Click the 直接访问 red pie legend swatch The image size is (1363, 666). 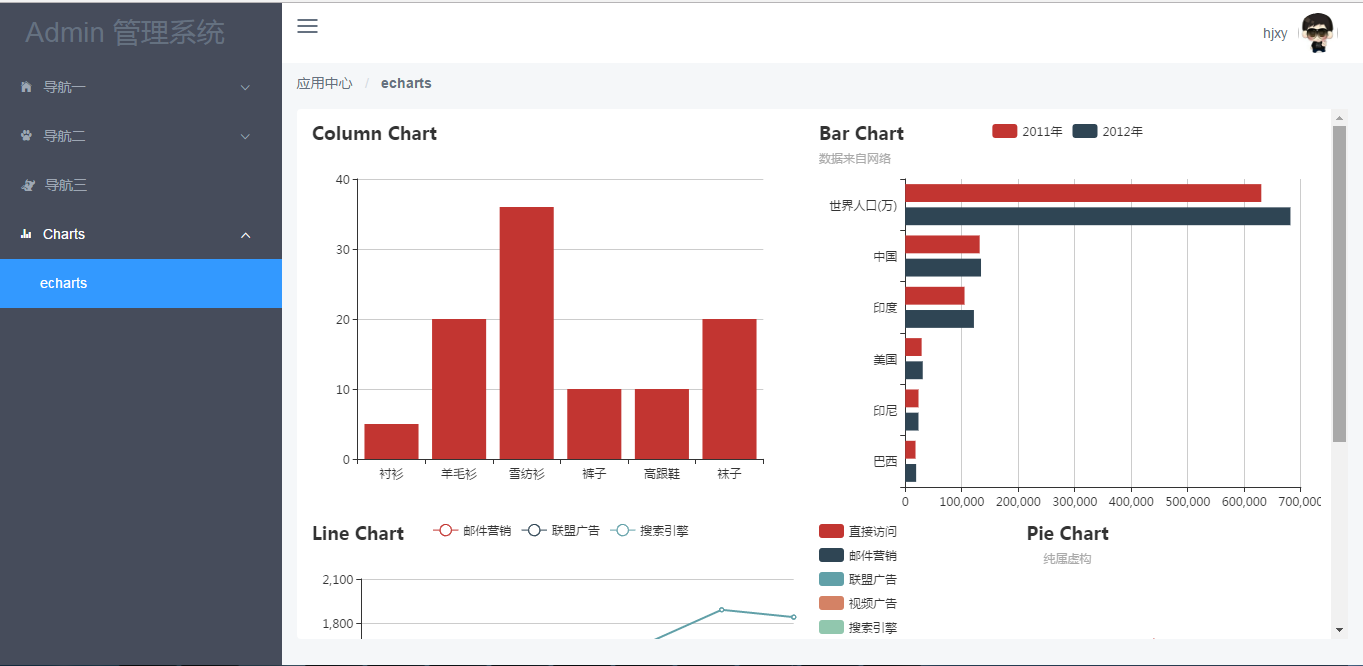click(x=831, y=531)
